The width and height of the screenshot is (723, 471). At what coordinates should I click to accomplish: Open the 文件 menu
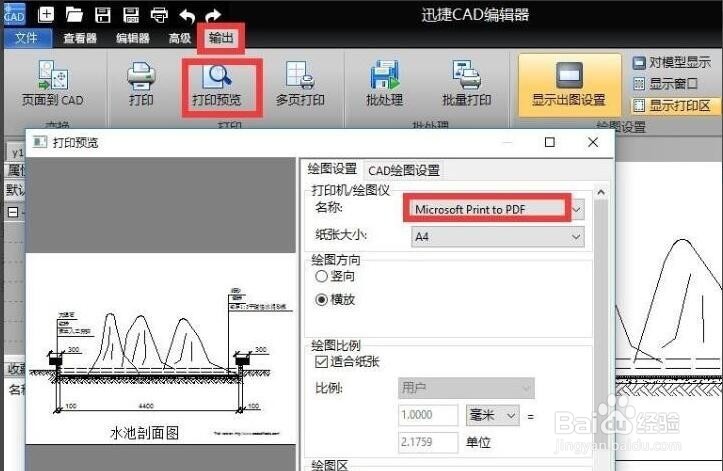point(26,38)
